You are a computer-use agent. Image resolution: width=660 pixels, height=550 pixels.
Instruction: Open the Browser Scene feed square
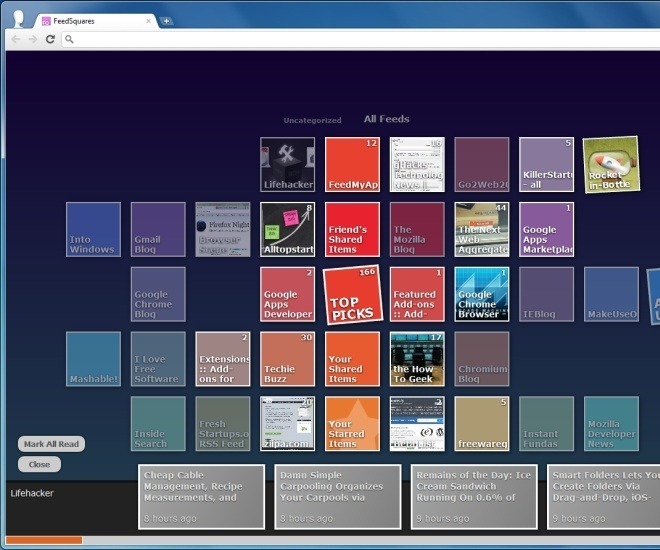pyautogui.click(x=223, y=229)
